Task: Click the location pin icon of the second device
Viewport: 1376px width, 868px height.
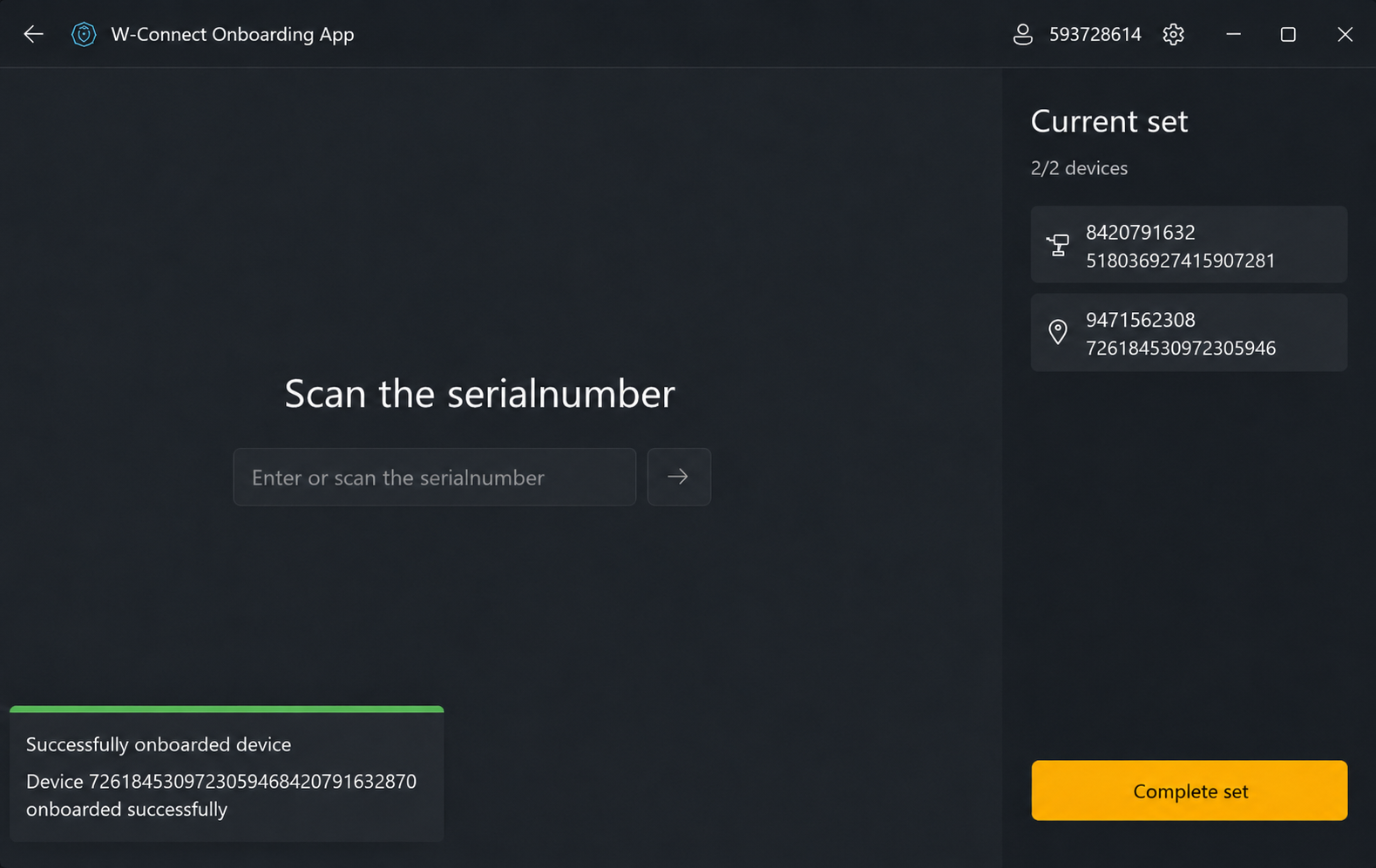Action: pyautogui.click(x=1058, y=332)
